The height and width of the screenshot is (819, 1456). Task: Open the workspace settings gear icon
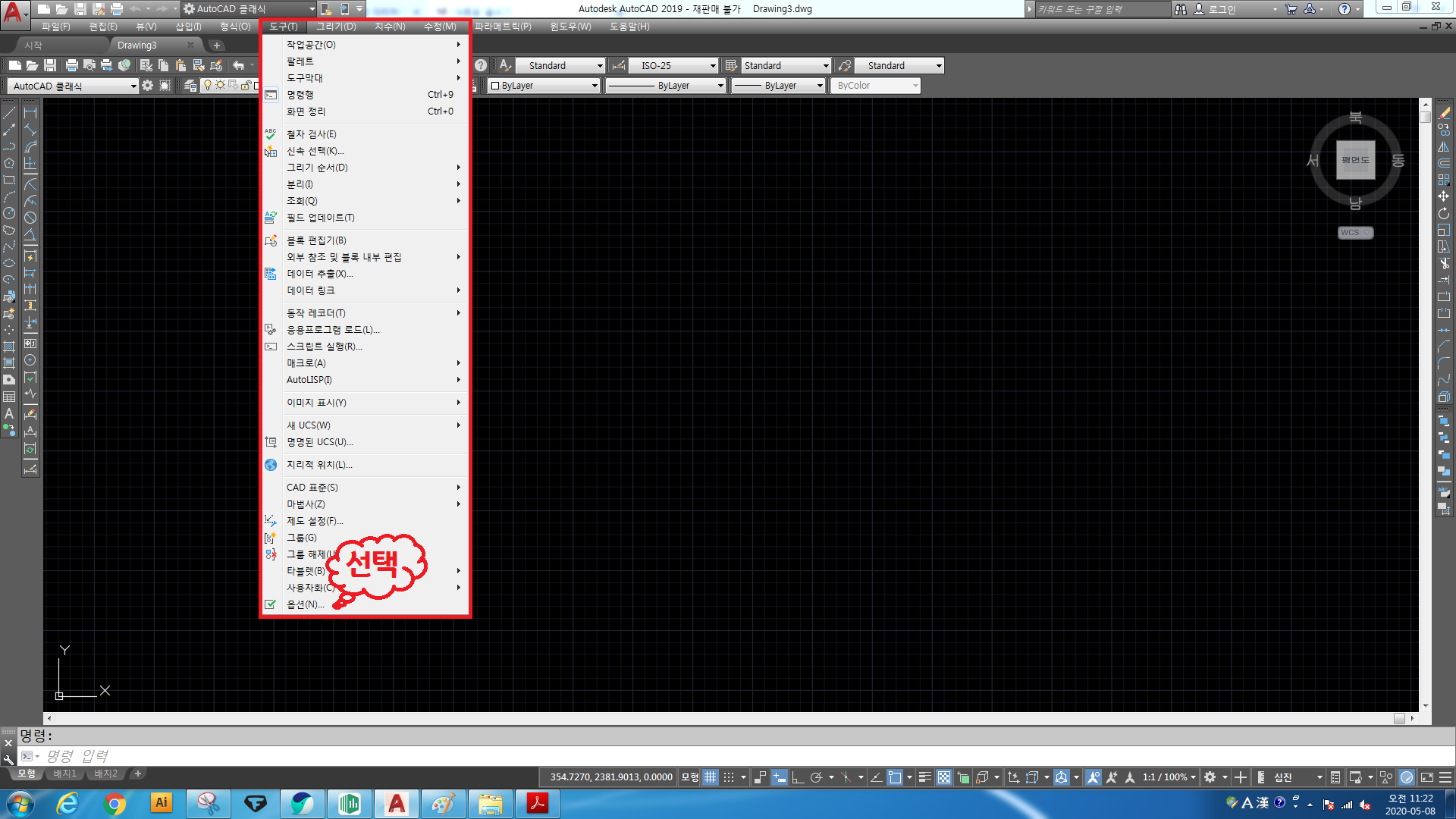coord(147,86)
